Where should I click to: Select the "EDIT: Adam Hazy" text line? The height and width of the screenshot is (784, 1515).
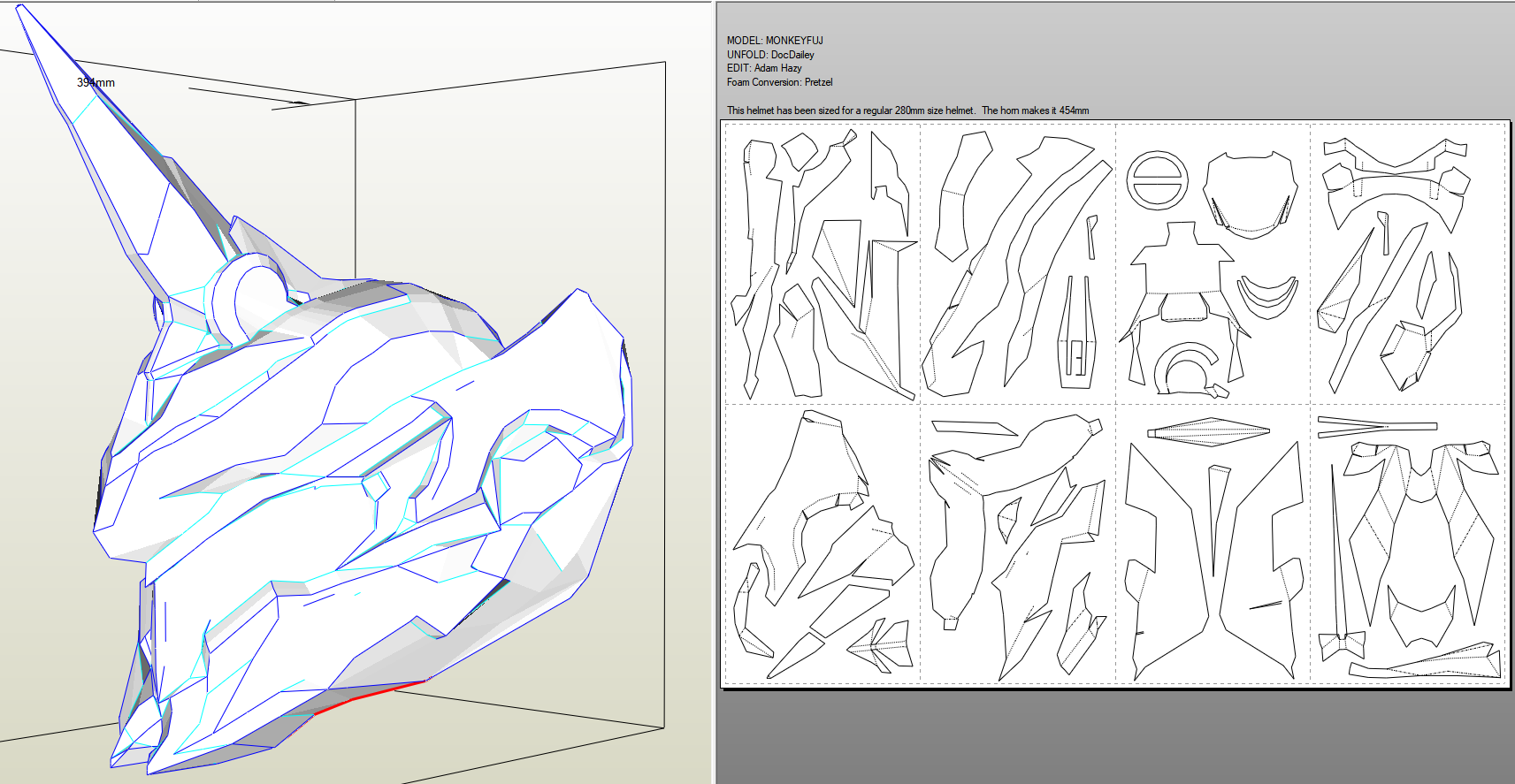pyautogui.click(x=764, y=68)
